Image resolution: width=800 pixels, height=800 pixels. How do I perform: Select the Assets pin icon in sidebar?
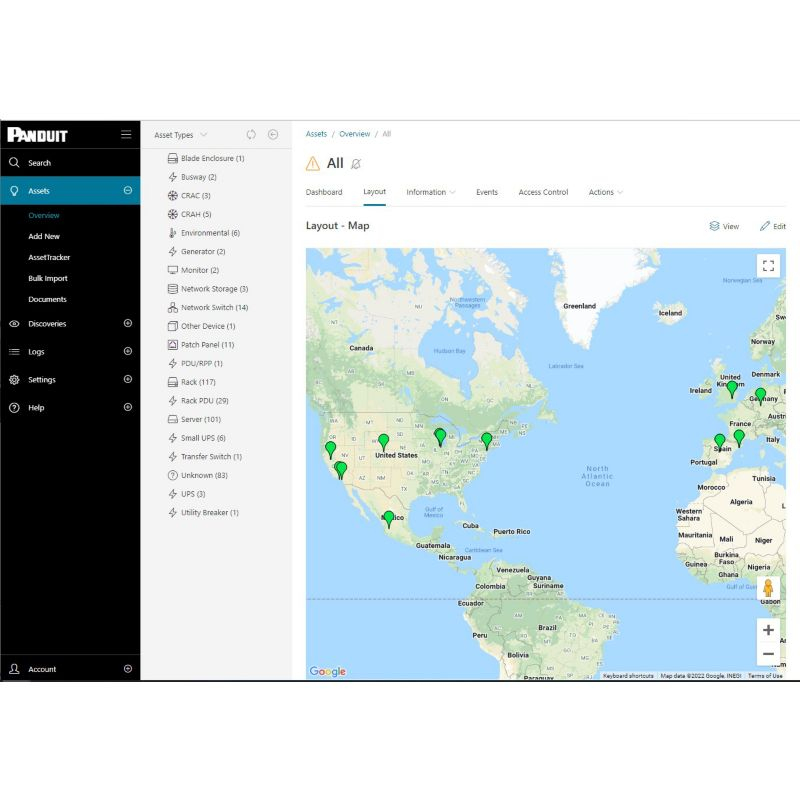tap(14, 191)
